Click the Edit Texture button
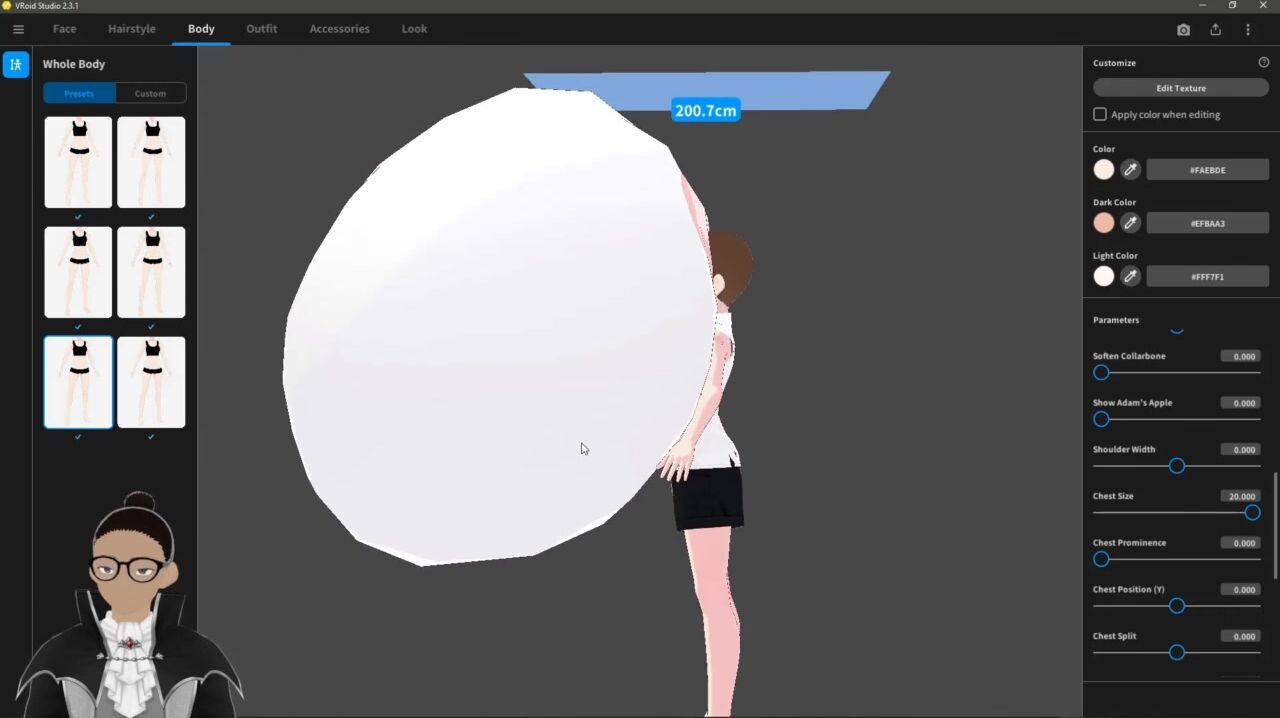1280x718 pixels. 1180,88
